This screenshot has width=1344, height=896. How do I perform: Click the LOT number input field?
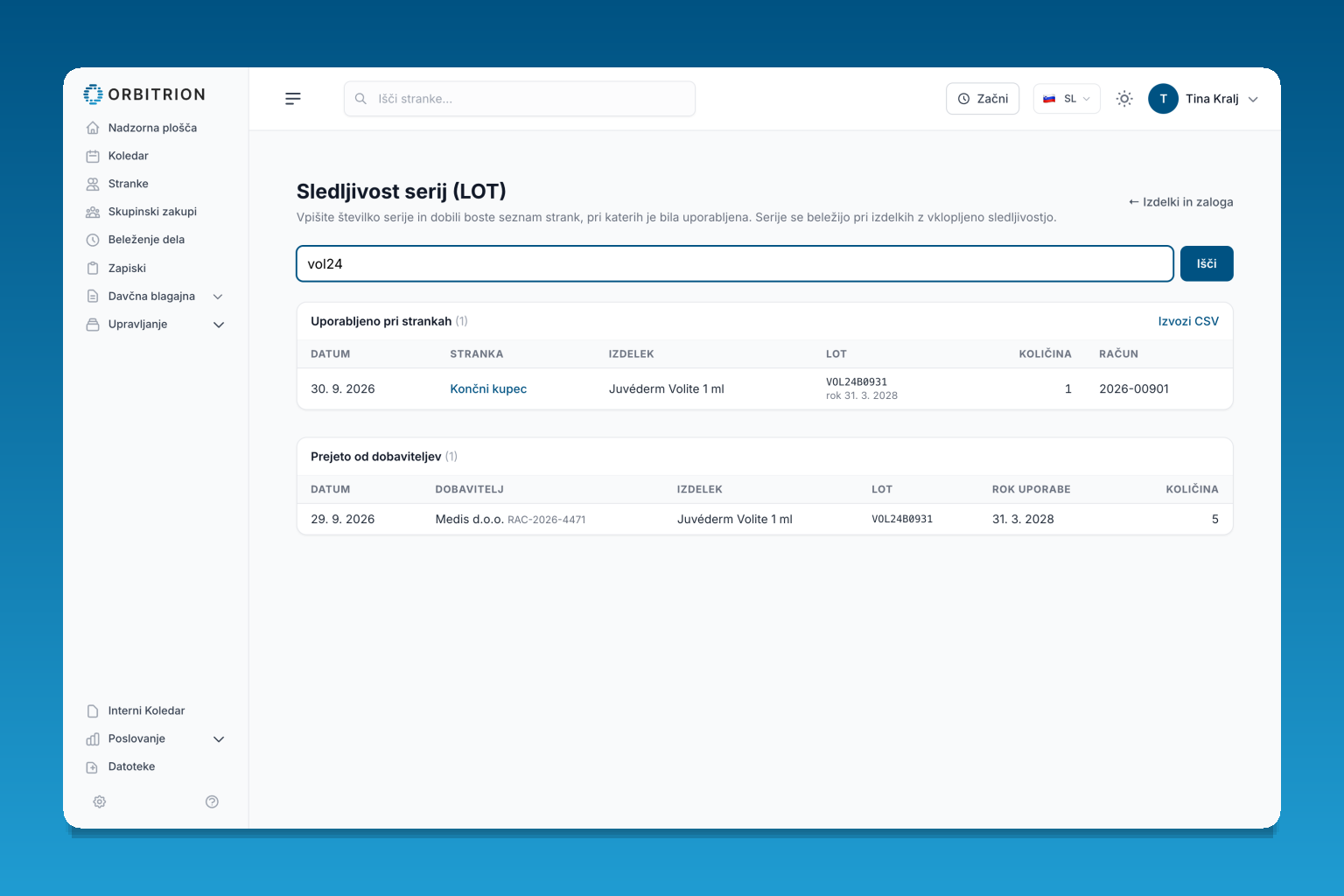point(735,263)
